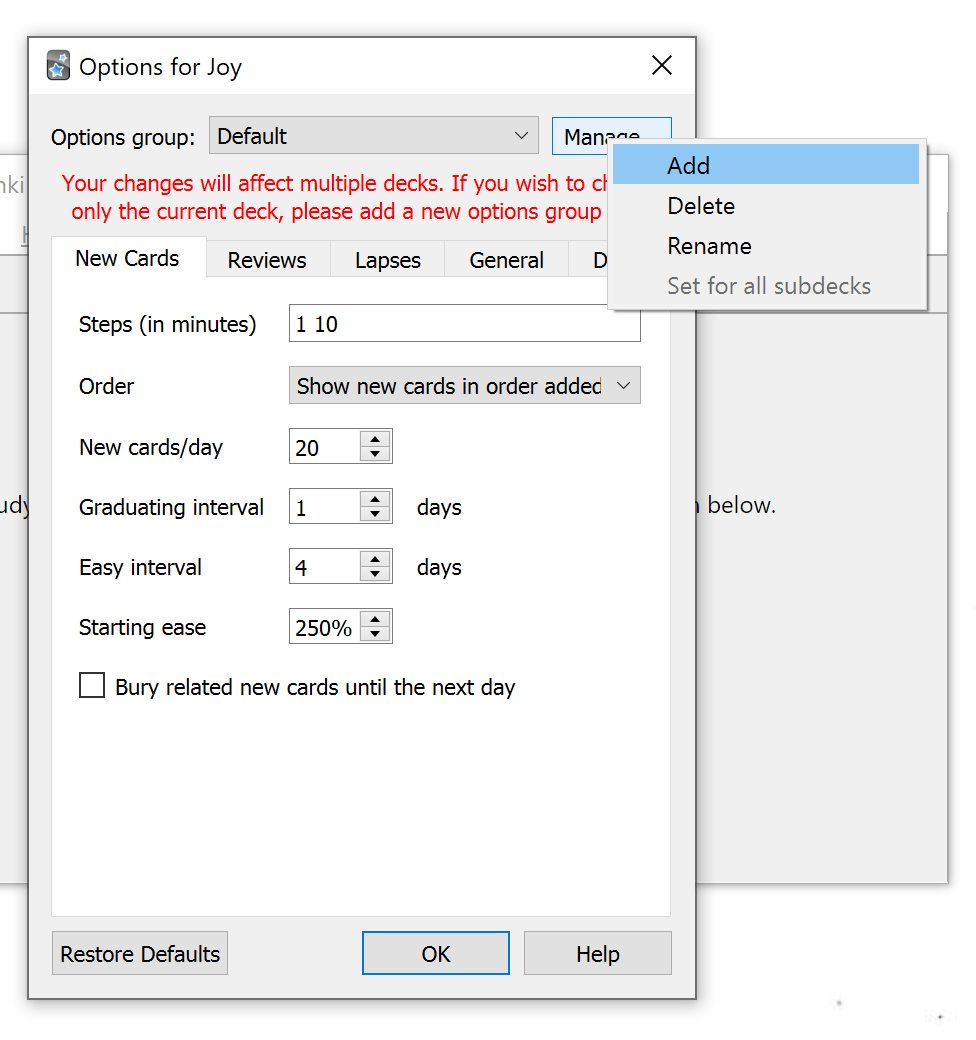Screen dimensions: 976x1040
Task: Increase Graduating interval with up arrow
Action: coord(375,499)
